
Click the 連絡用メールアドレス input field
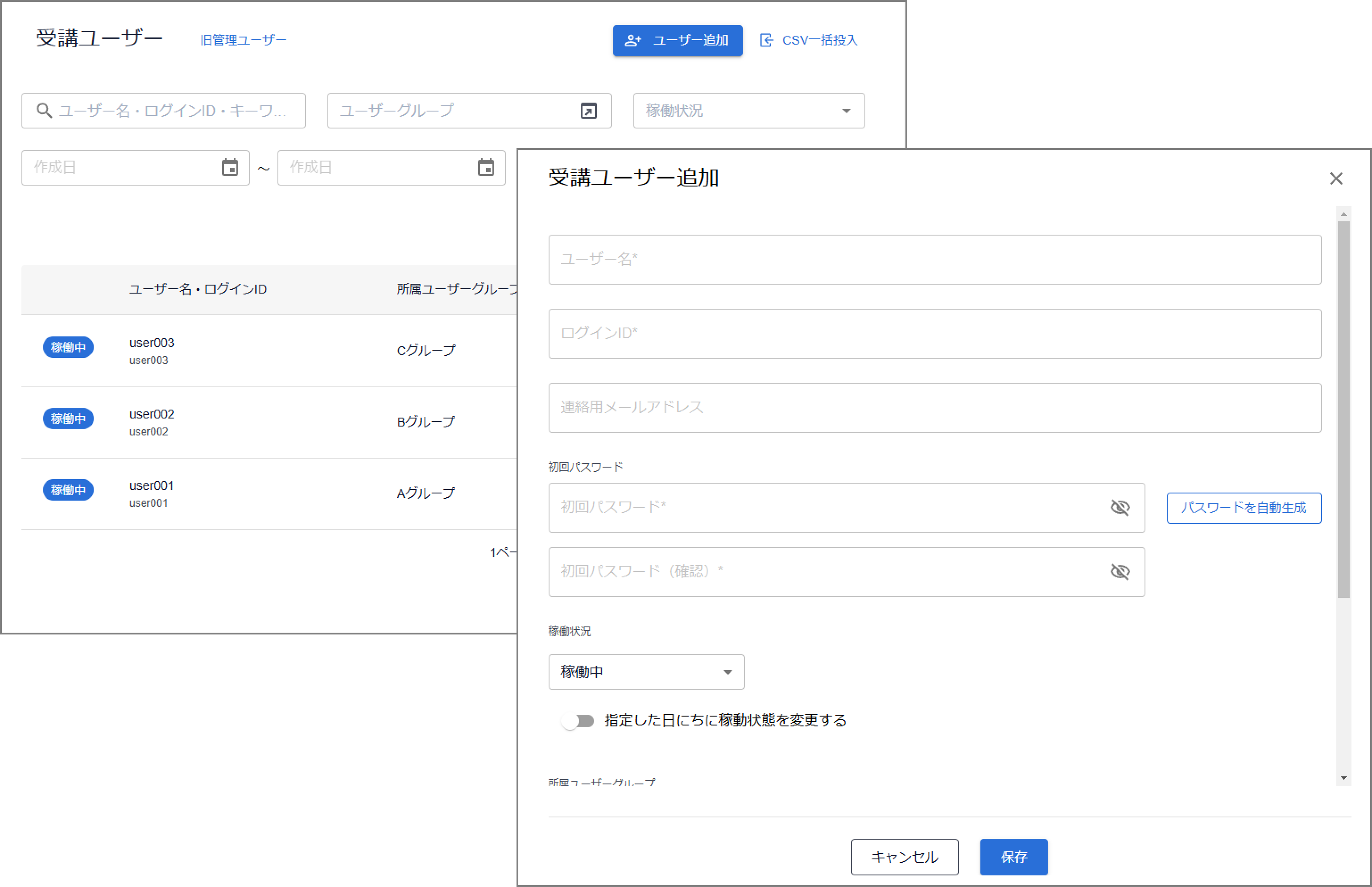935,408
